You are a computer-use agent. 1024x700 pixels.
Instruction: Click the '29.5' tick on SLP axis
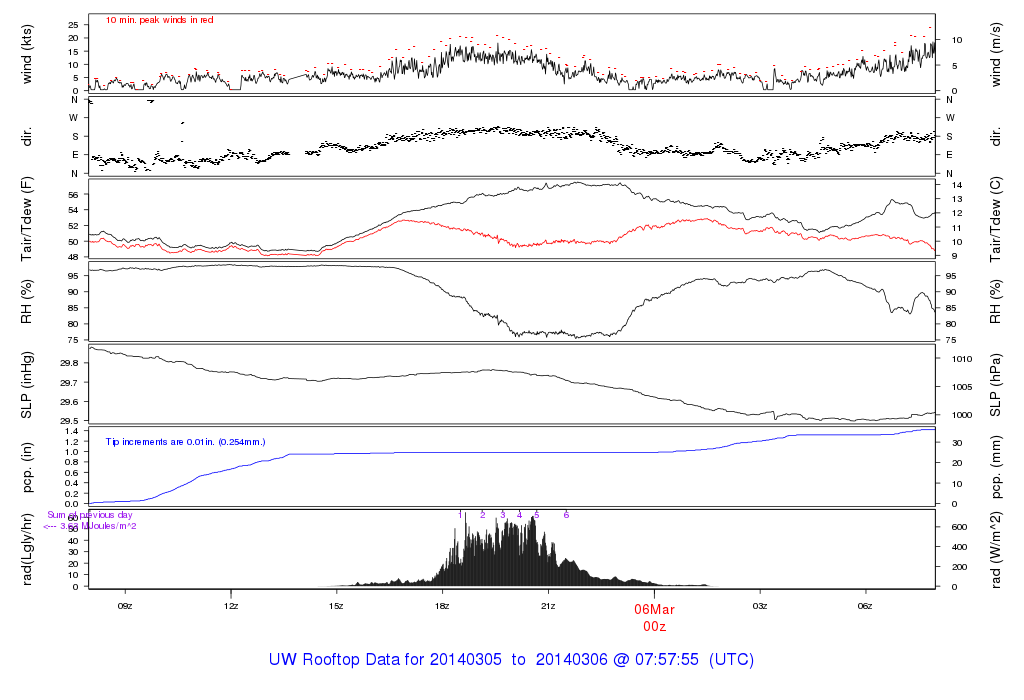coord(69,421)
